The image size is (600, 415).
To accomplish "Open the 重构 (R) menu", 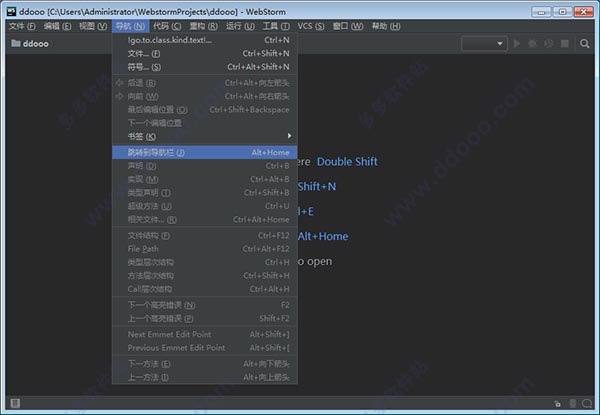I will pos(203,26).
